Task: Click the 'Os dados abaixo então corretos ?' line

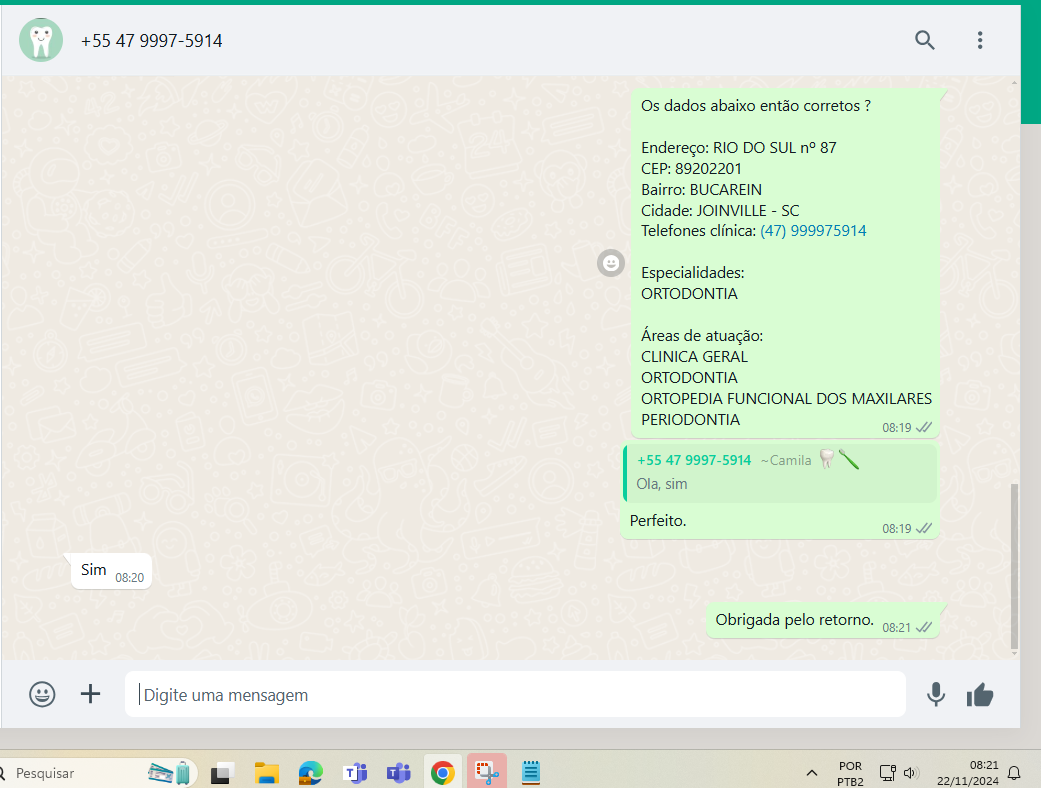Action: click(756, 106)
